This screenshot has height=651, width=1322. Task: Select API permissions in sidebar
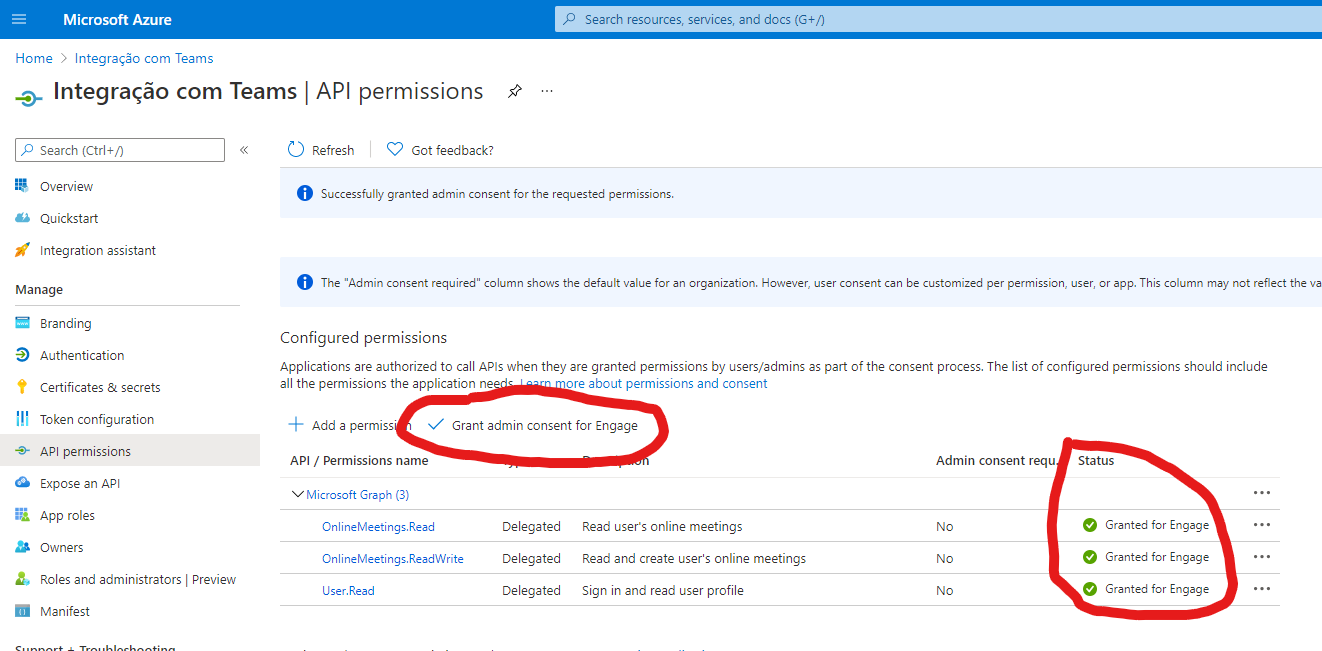(x=130, y=451)
